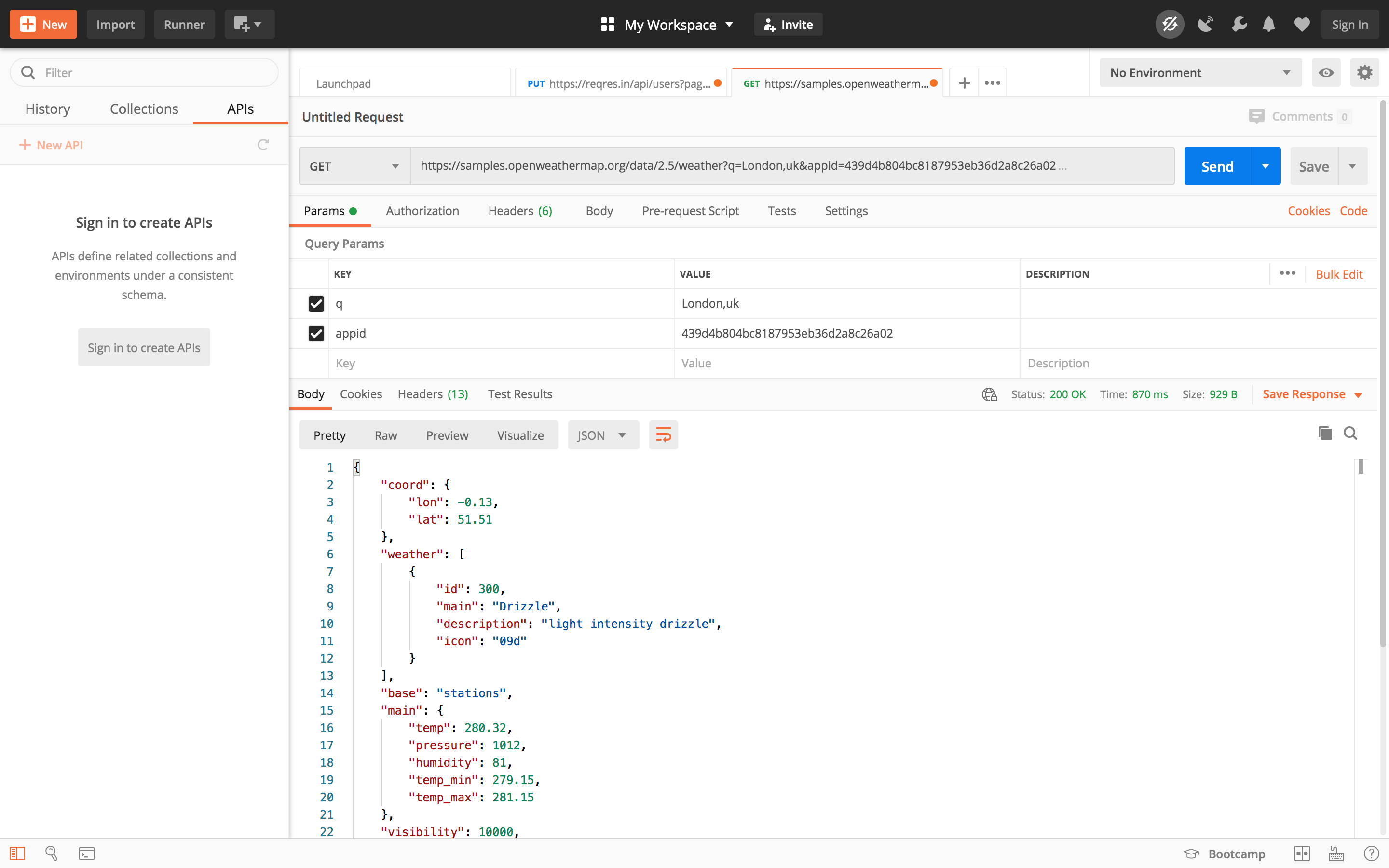Viewport: 1389px width, 868px height.
Task: Open the Postman console
Action: click(87, 854)
